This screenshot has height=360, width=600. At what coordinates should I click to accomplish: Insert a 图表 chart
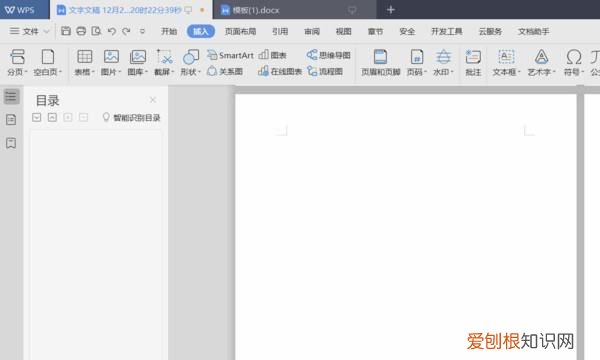(x=272, y=55)
